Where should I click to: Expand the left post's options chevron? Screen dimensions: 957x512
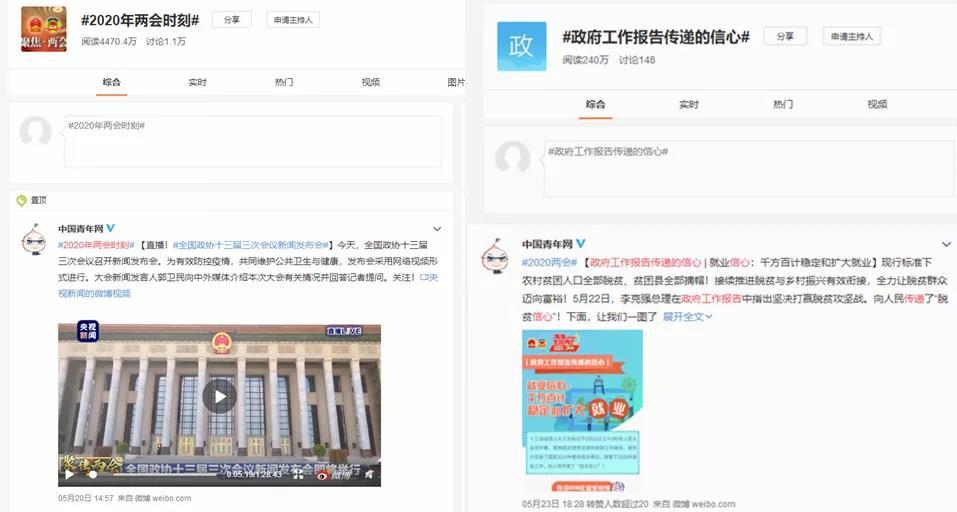[x=437, y=229]
